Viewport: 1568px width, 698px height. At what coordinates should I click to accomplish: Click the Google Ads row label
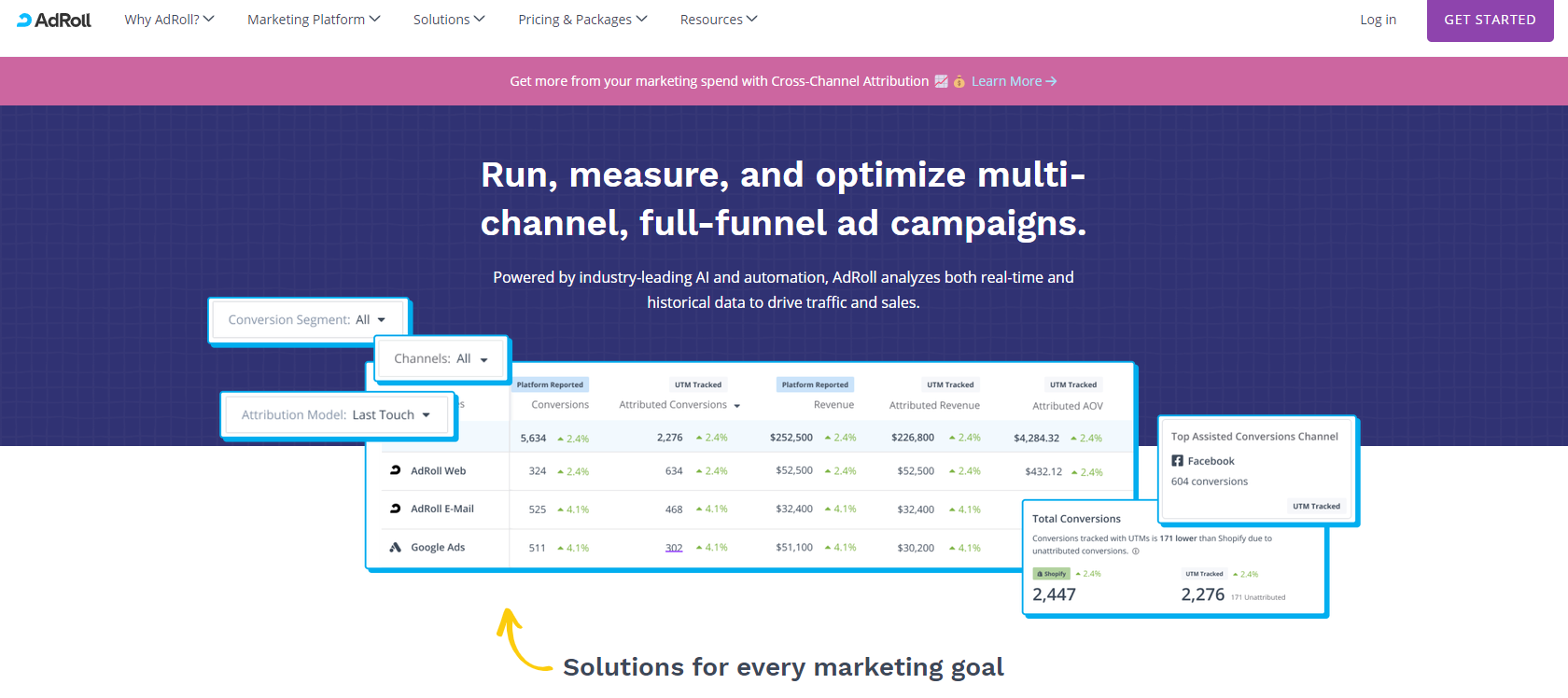tap(438, 548)
